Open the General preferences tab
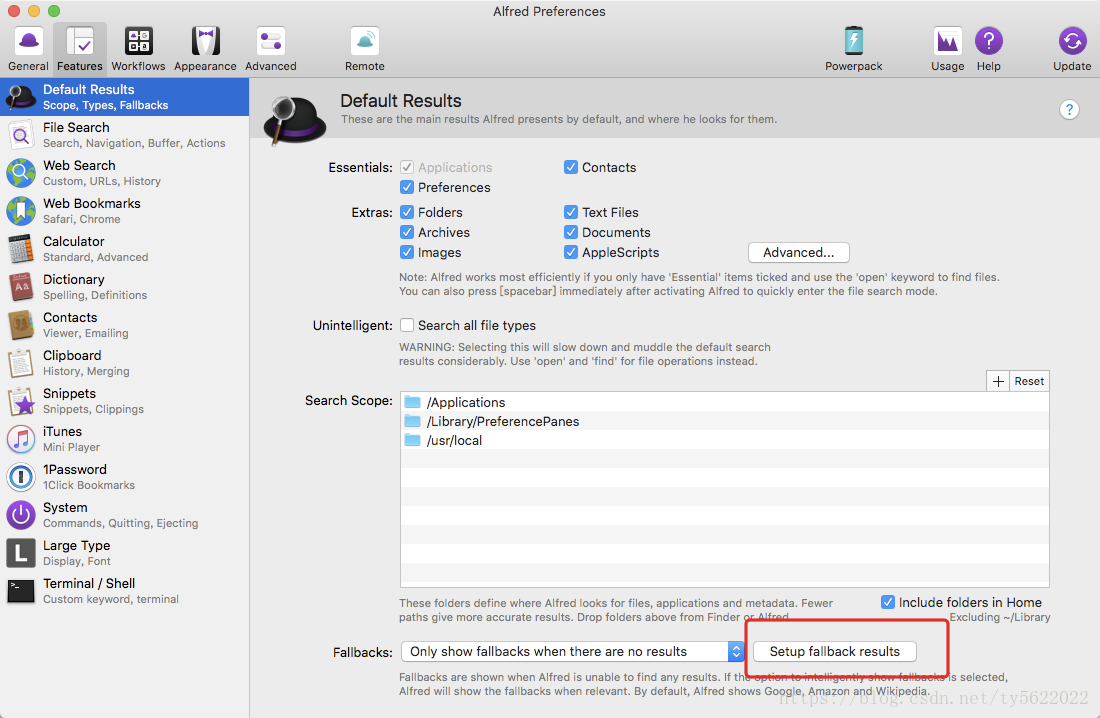Image resolution: width=1100 pixels, height=718 pixels. click(x=28, y=49)
